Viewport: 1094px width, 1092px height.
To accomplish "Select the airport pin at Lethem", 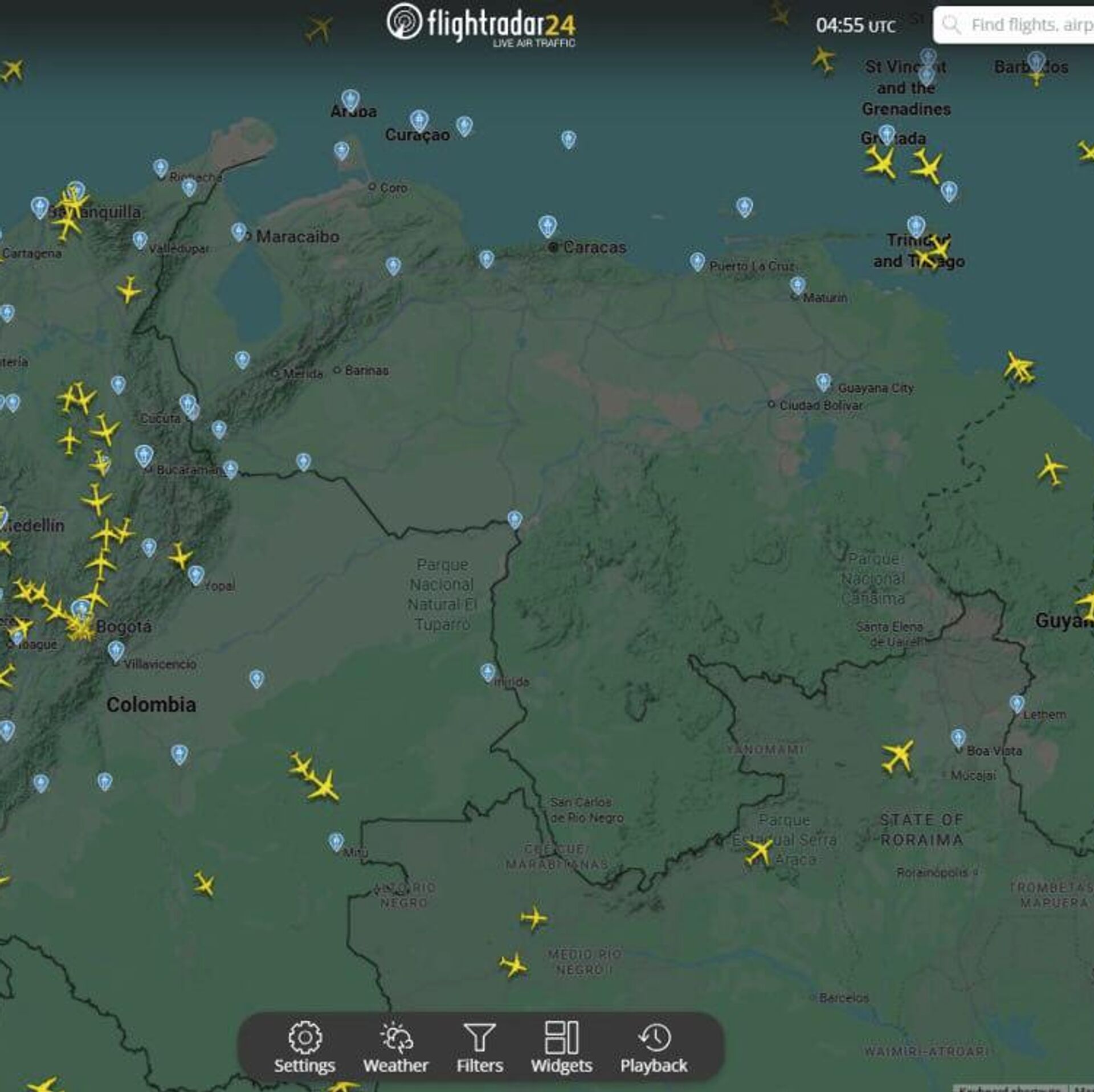I will (x=1017, y=703).
